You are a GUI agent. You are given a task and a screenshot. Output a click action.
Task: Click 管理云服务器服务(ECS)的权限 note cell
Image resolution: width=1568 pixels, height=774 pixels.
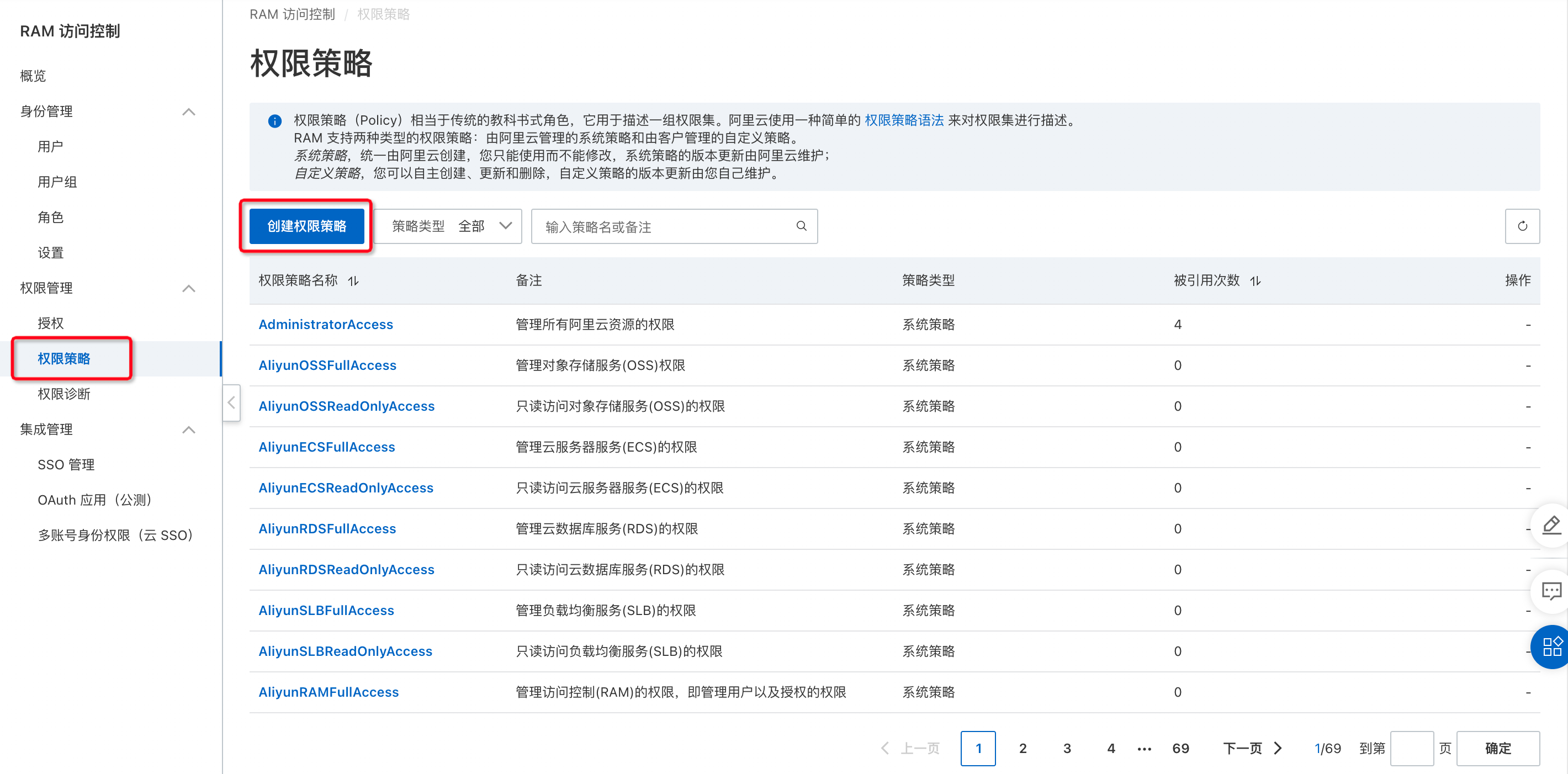pos(606,447)
